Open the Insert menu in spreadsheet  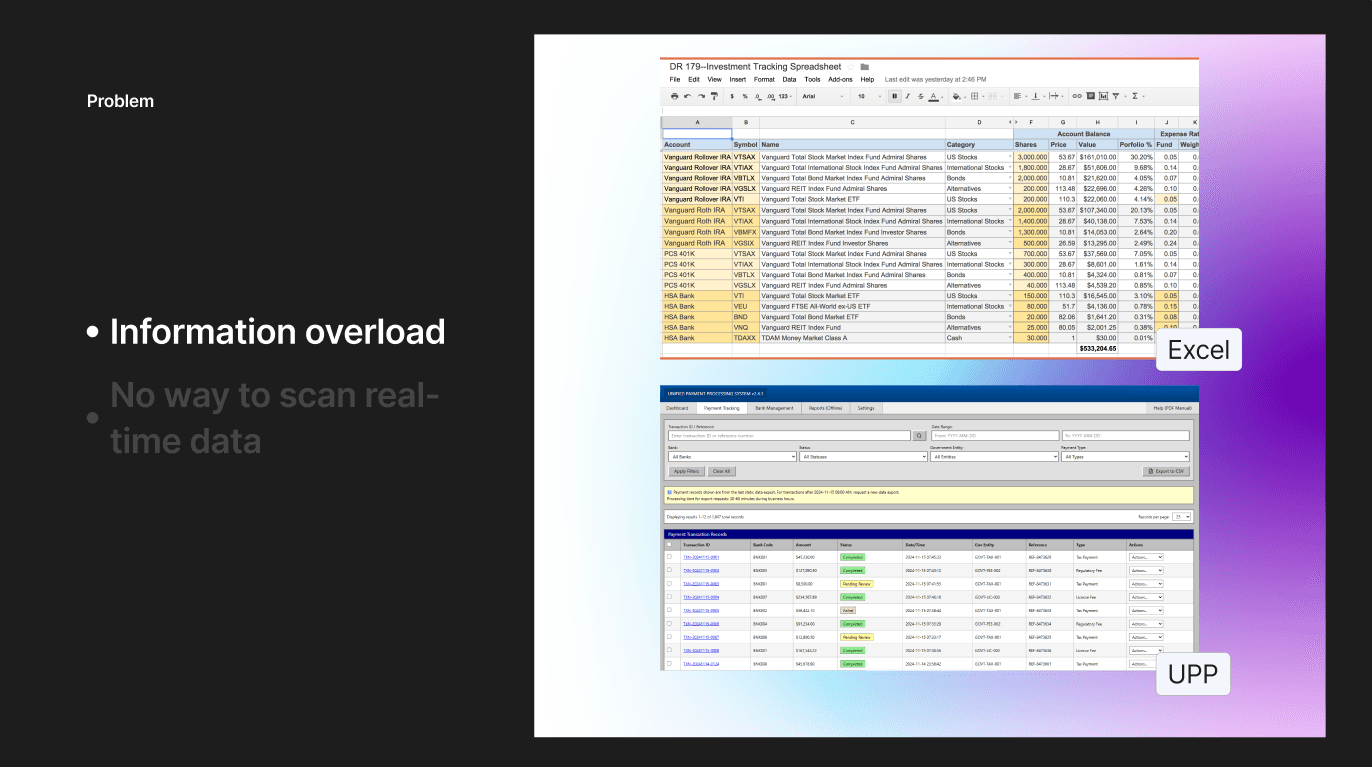[x=738, y=79]
